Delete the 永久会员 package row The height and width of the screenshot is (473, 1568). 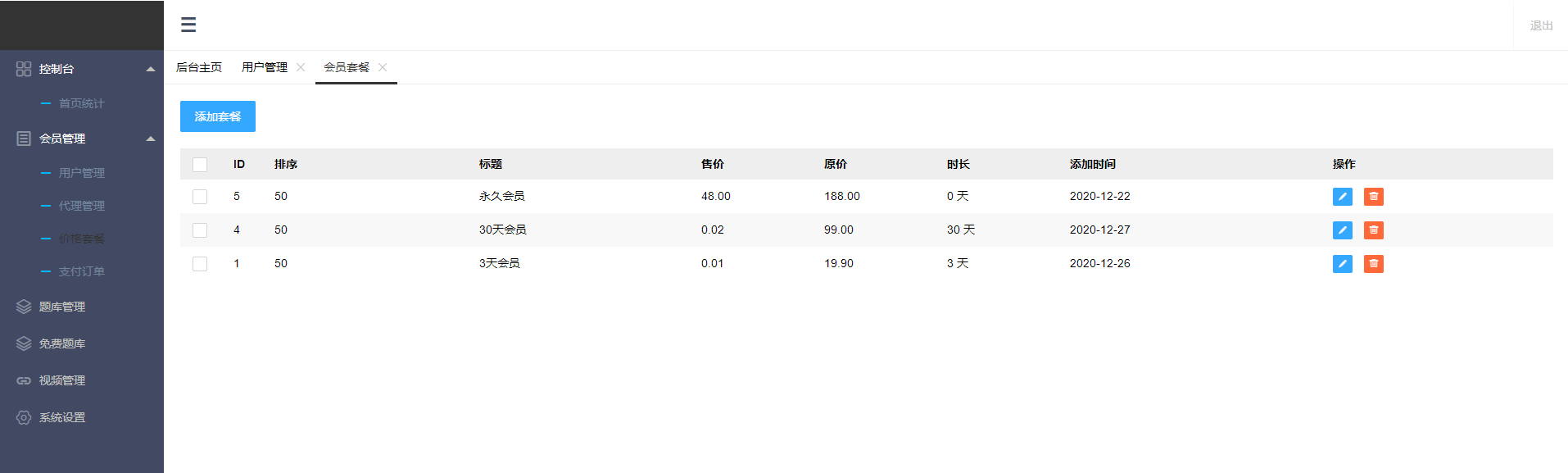click(x=1373, y=197)
